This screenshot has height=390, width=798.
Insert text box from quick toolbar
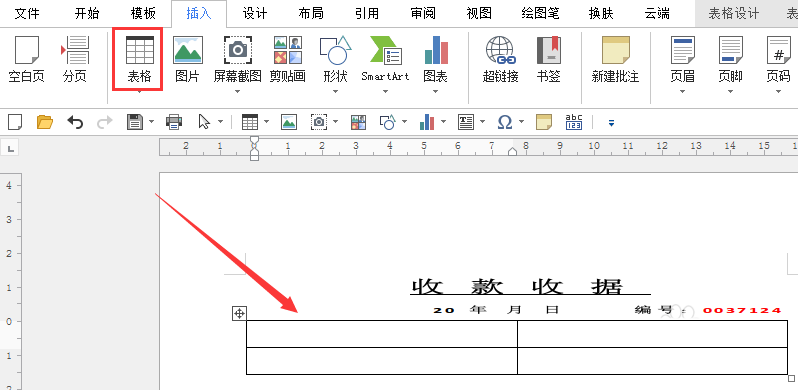[x=466, y=122]
